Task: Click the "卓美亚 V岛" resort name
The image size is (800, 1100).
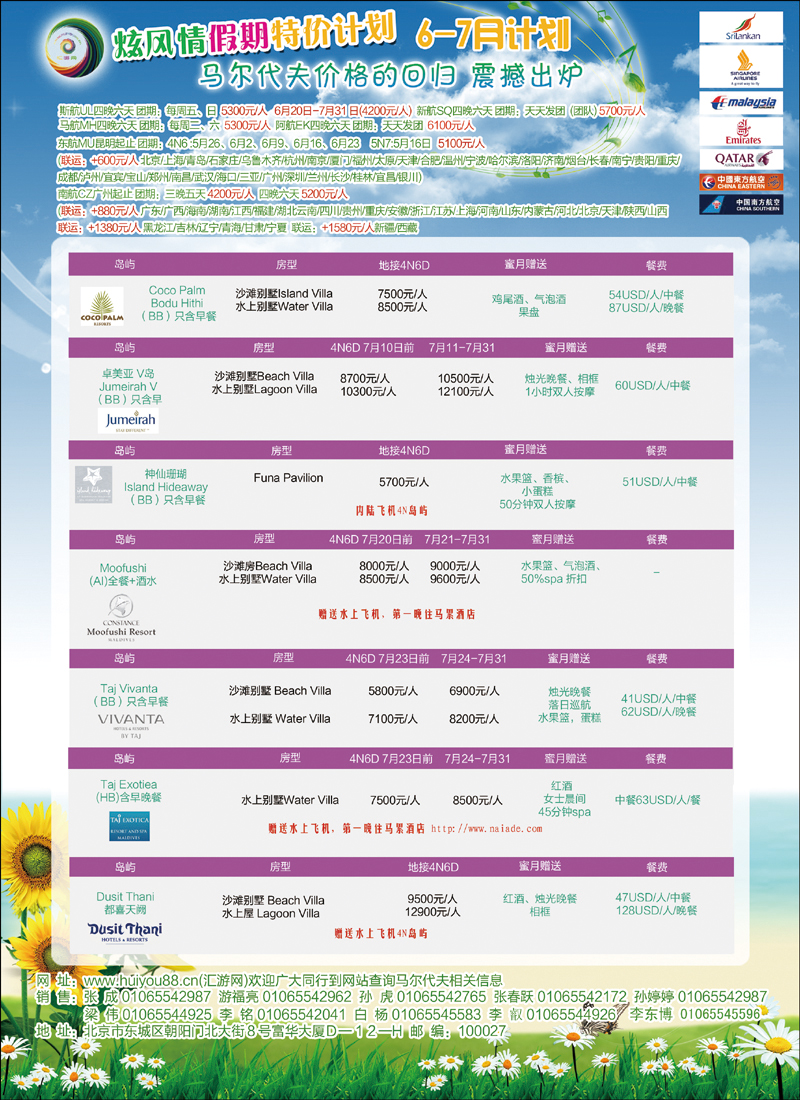Action: 128,373
